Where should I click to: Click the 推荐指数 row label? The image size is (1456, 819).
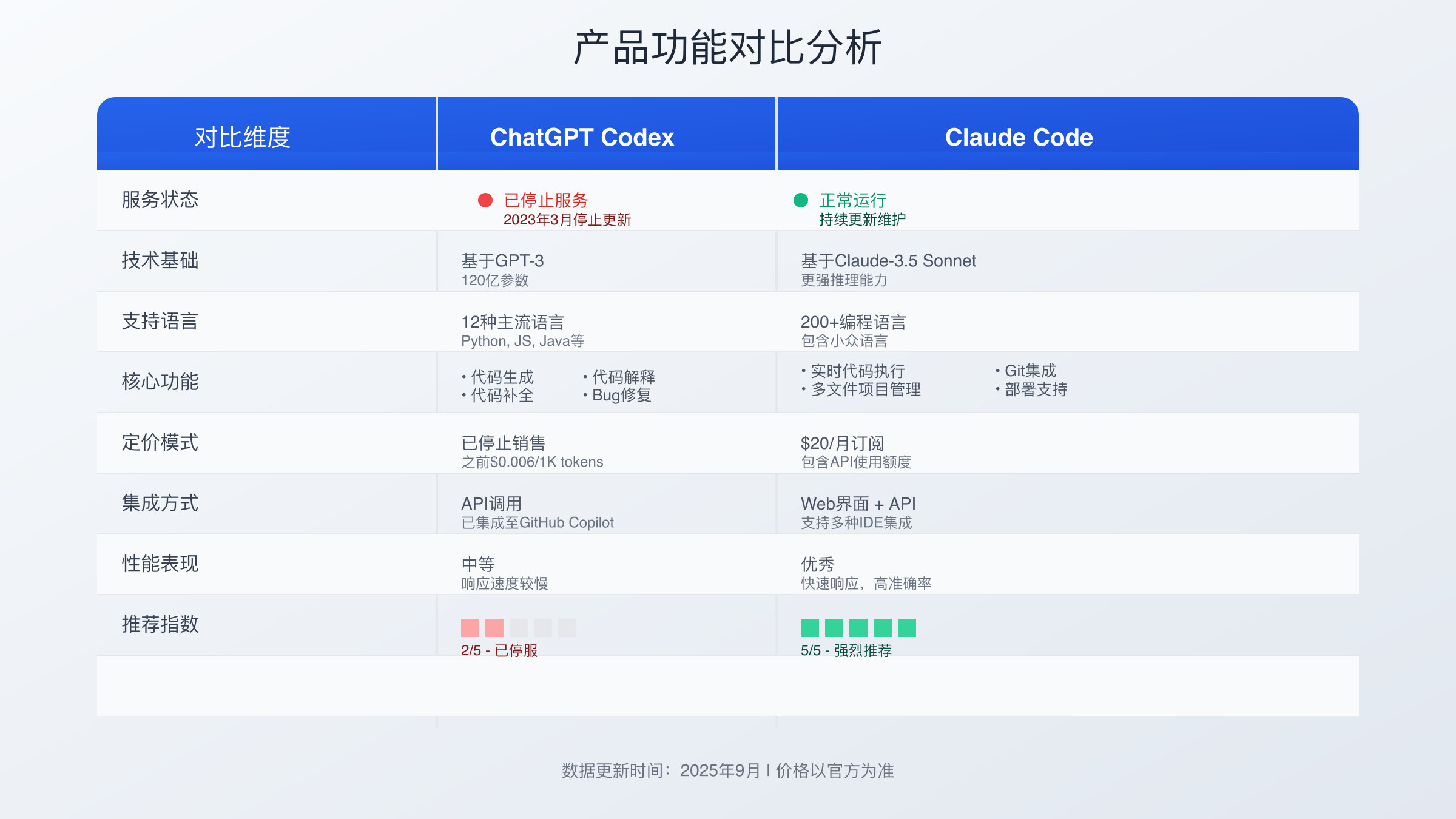pyautogui.click(x=160, y=624)
